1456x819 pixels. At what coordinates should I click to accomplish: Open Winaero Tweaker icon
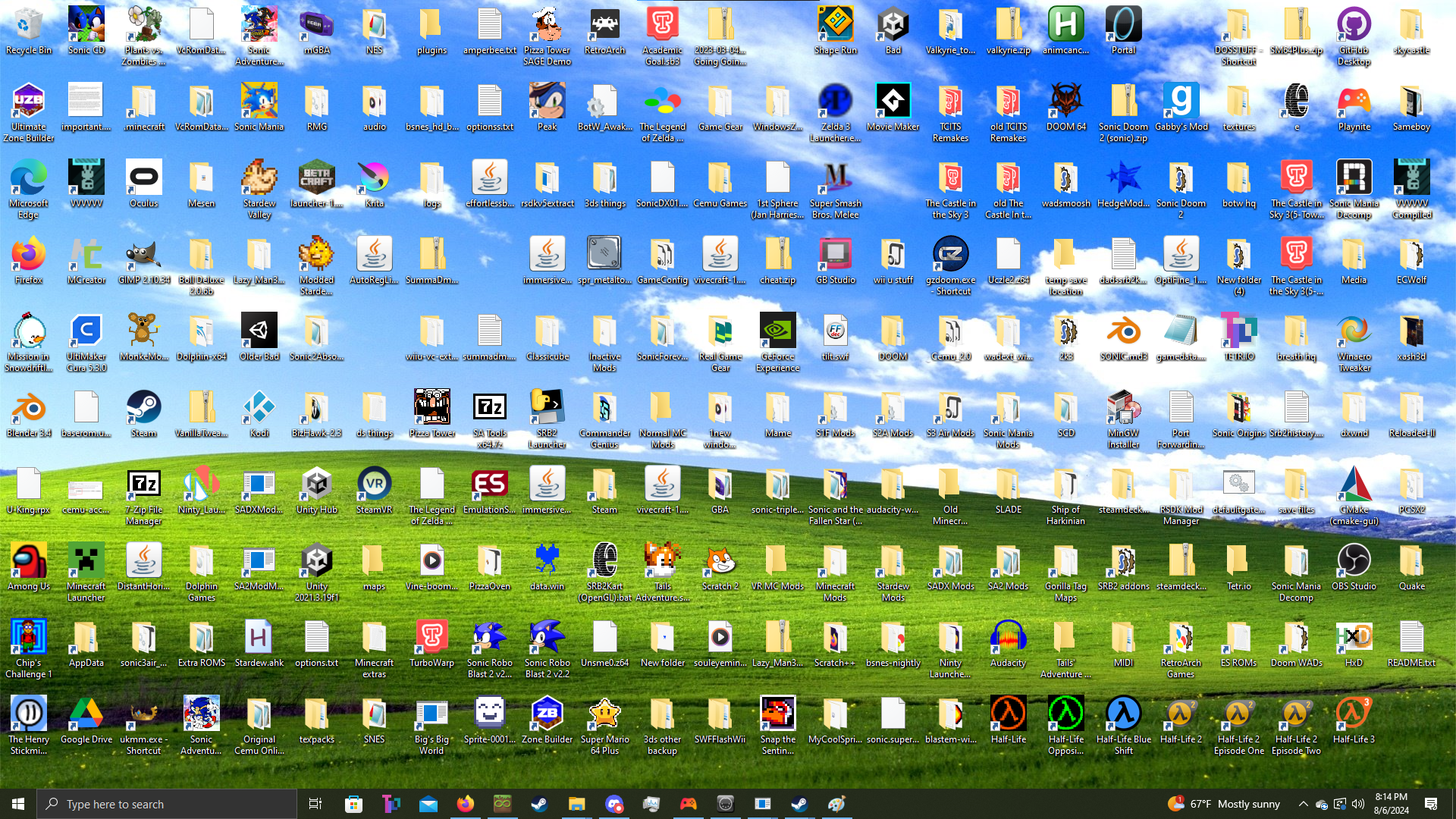coord(1354,342)
